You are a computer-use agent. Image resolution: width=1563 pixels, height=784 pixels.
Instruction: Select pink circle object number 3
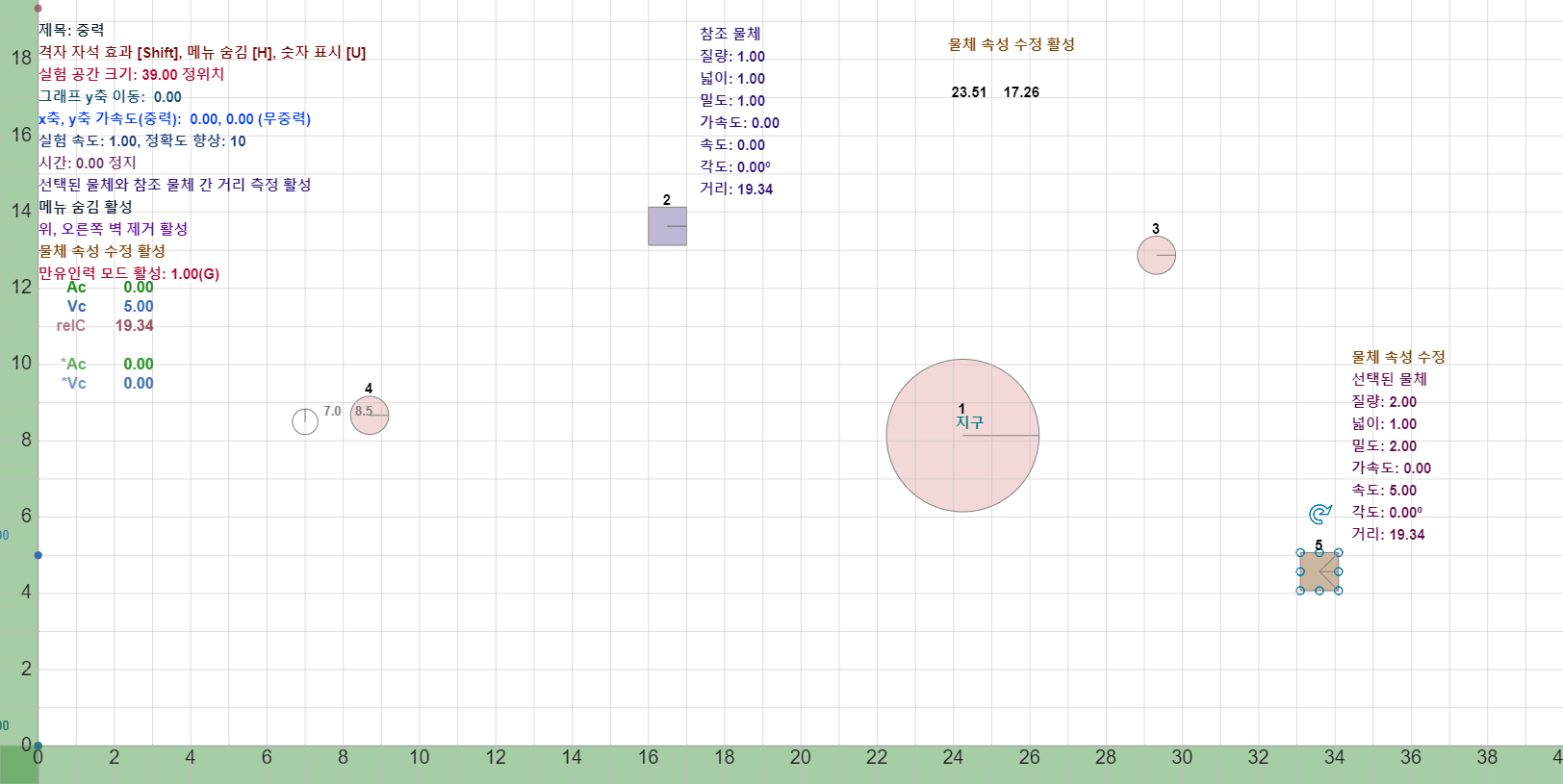1156,255
